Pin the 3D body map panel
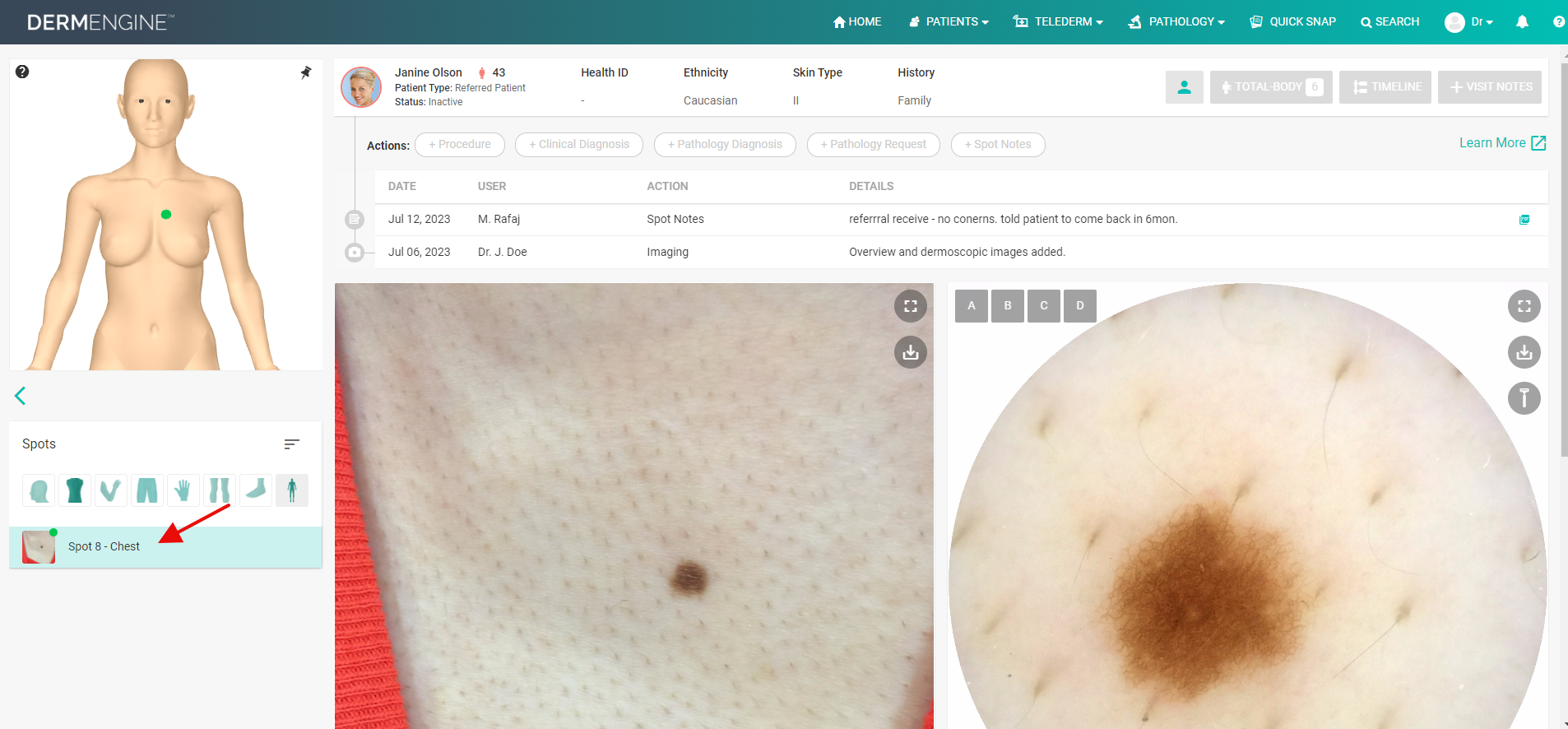Screen dimensions: 1568x729 click(306, 72)
